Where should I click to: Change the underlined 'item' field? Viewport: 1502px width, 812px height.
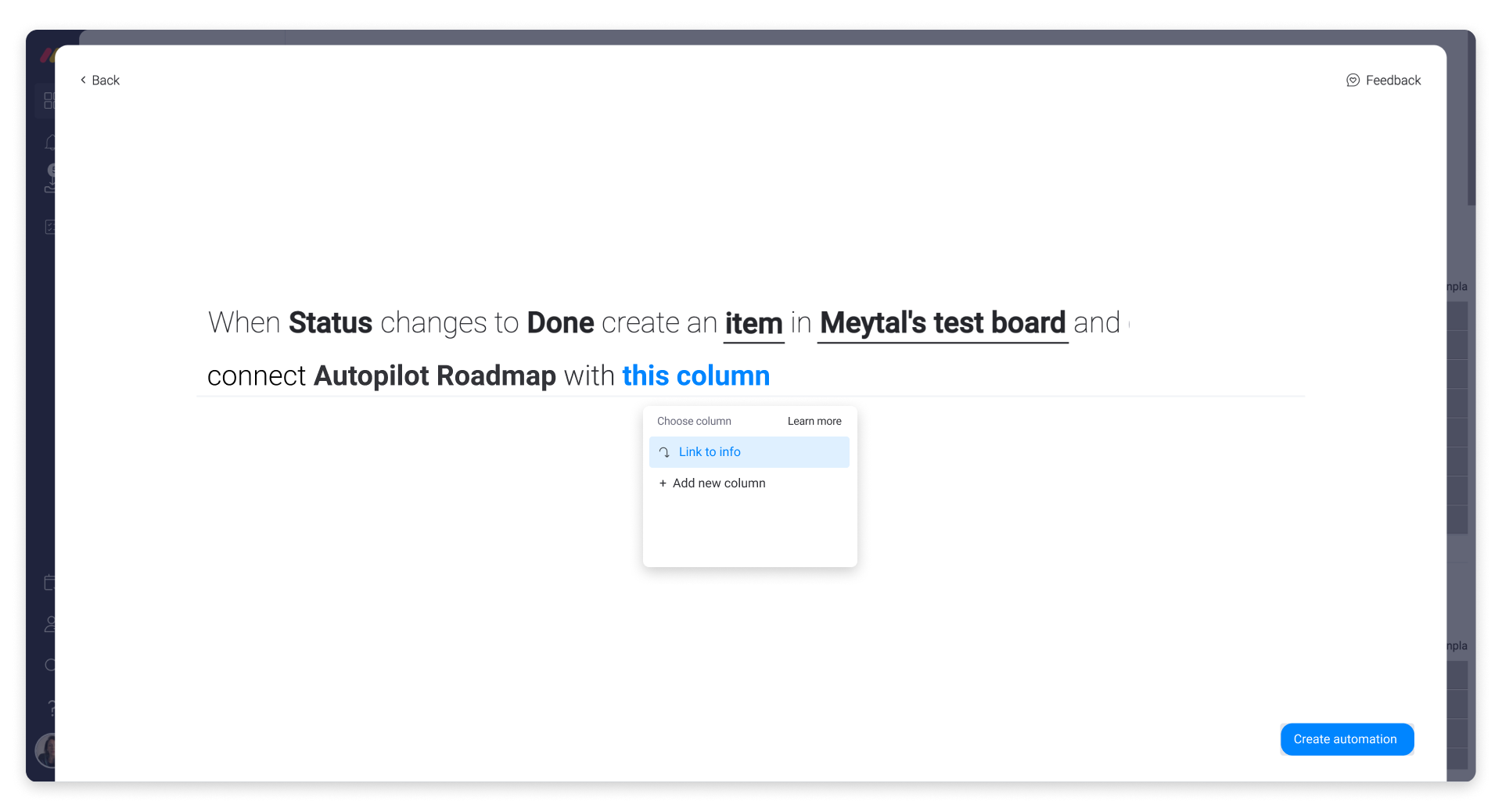(753, 323)
